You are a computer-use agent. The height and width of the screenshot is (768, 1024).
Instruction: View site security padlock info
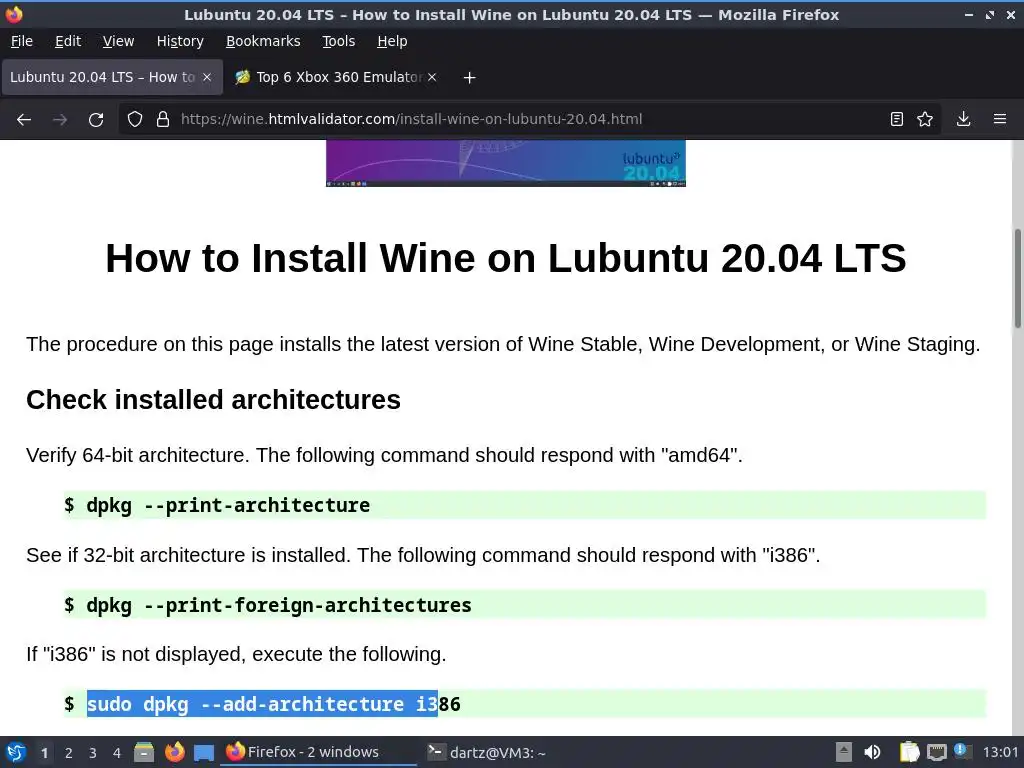163,120
